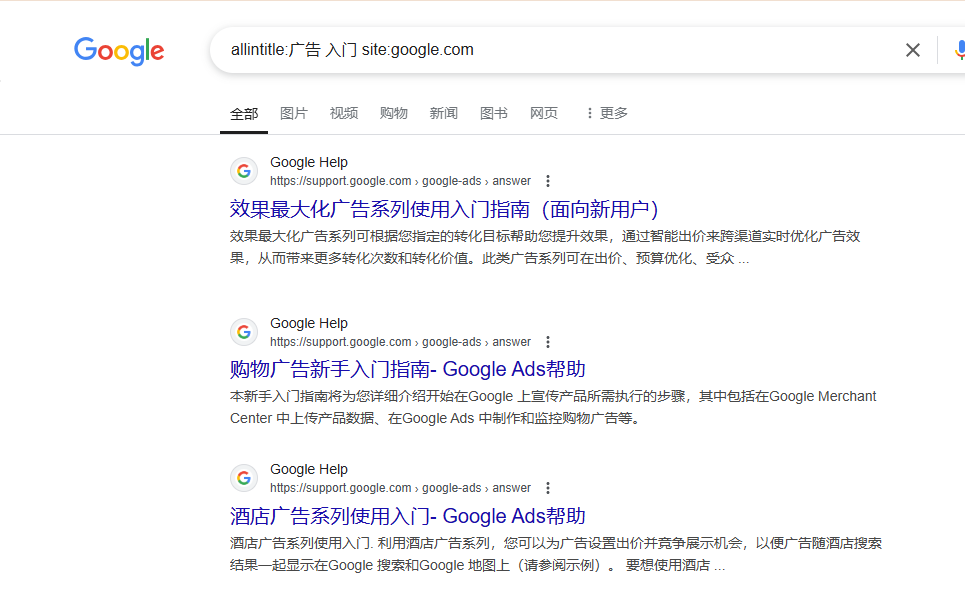Click the three-dot icon beside the first result URL
The image size is (965, 606).
click(548, 181)
